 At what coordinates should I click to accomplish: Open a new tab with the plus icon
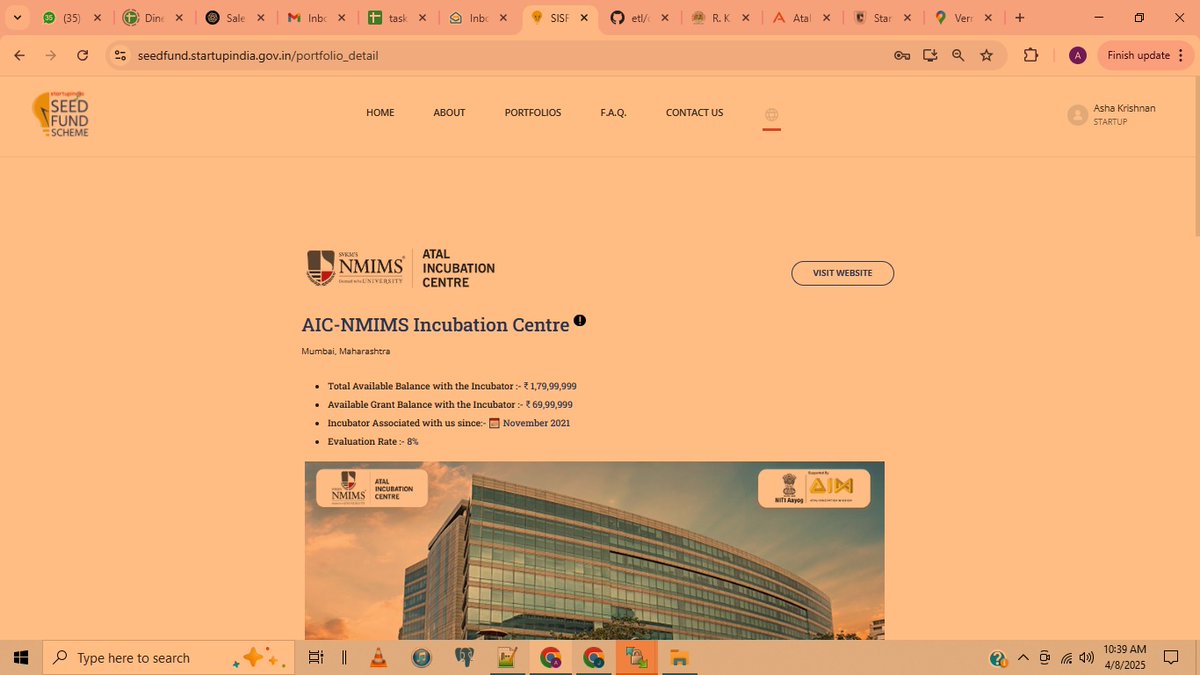pyautogui.click(x=1019, y=18)
